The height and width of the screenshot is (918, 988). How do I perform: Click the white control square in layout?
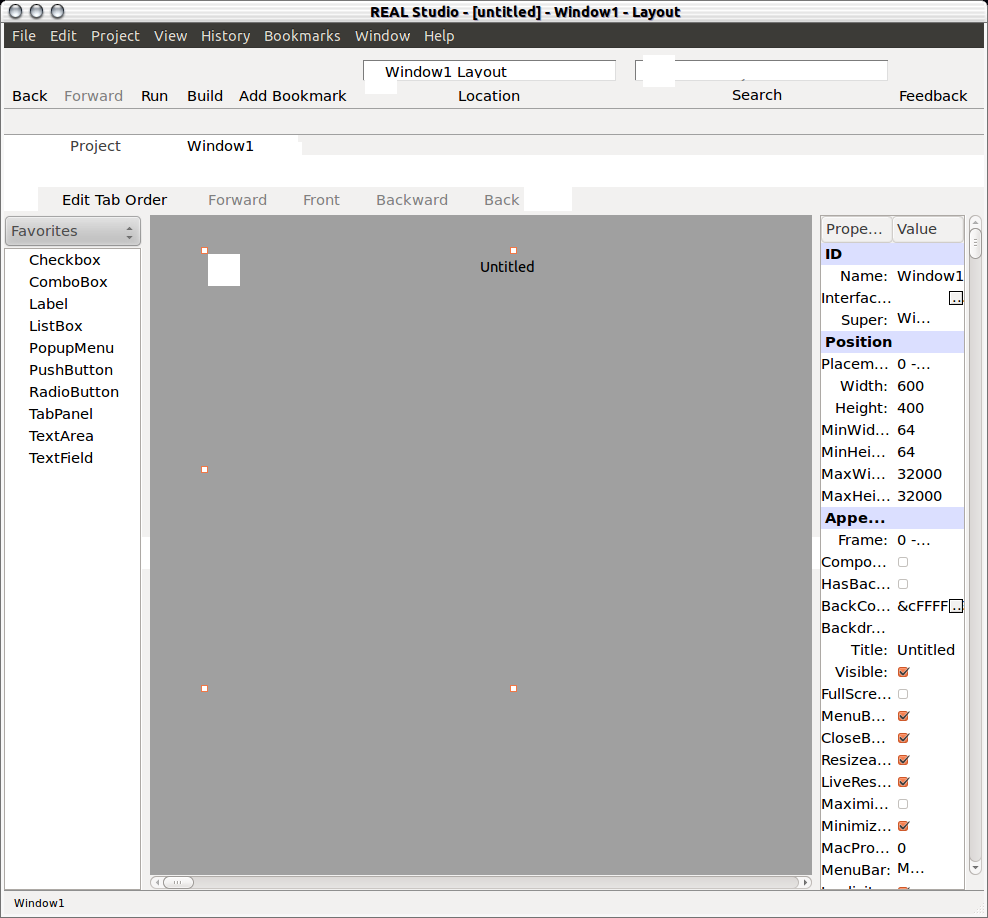coord(224,270)
